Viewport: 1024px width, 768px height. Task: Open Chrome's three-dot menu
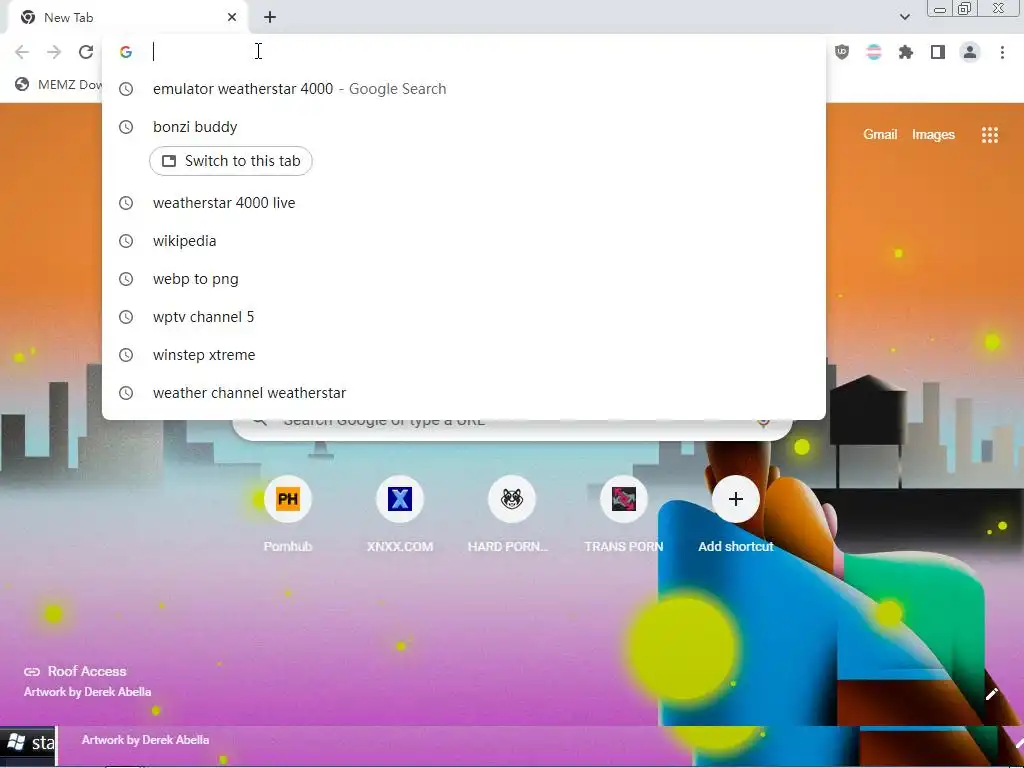click(1002, 52)
